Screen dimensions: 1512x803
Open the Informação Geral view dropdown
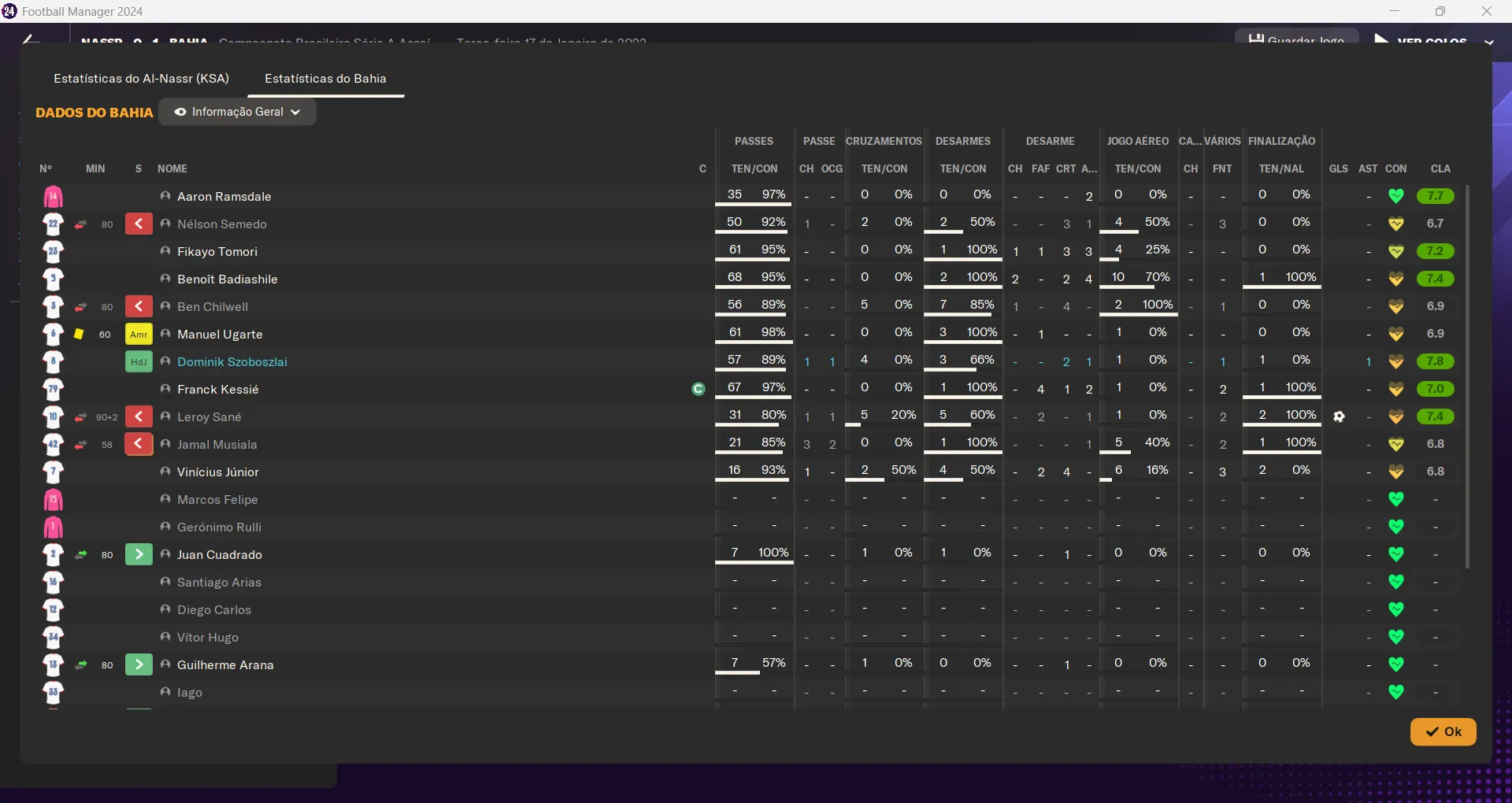[x=238, y=112]
